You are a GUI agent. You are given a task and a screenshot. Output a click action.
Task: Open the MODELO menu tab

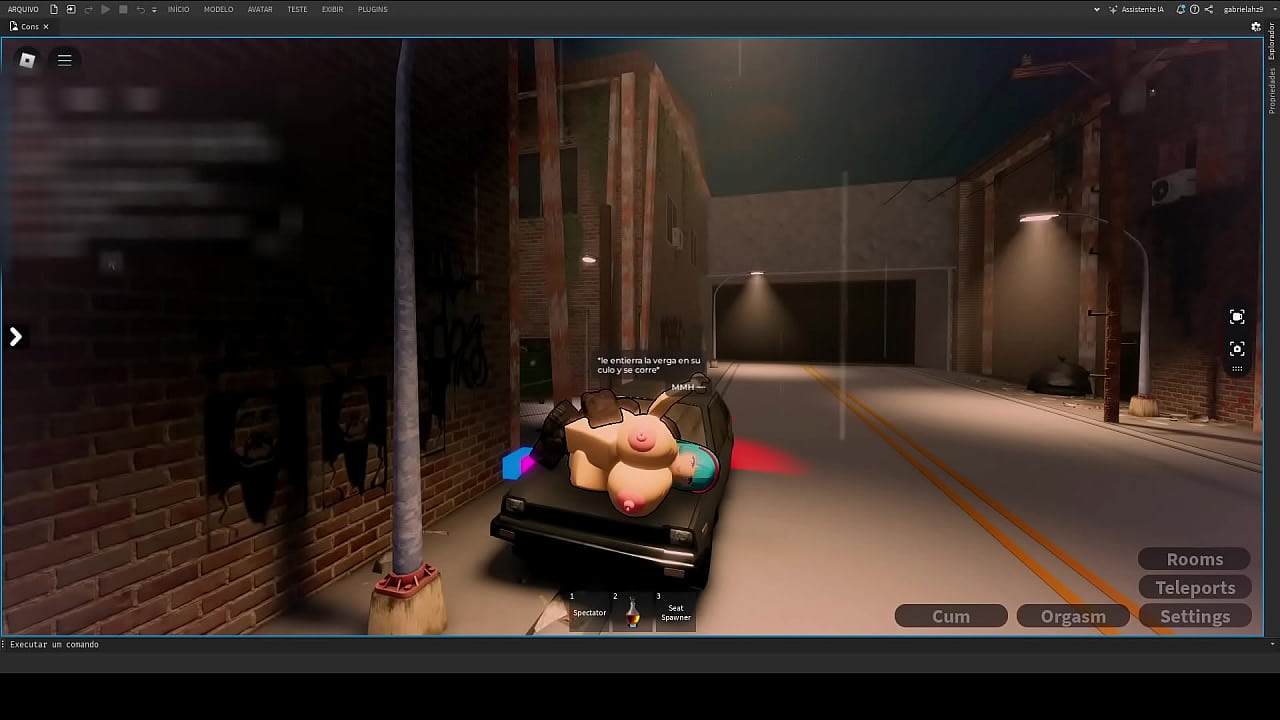point(218,9)
